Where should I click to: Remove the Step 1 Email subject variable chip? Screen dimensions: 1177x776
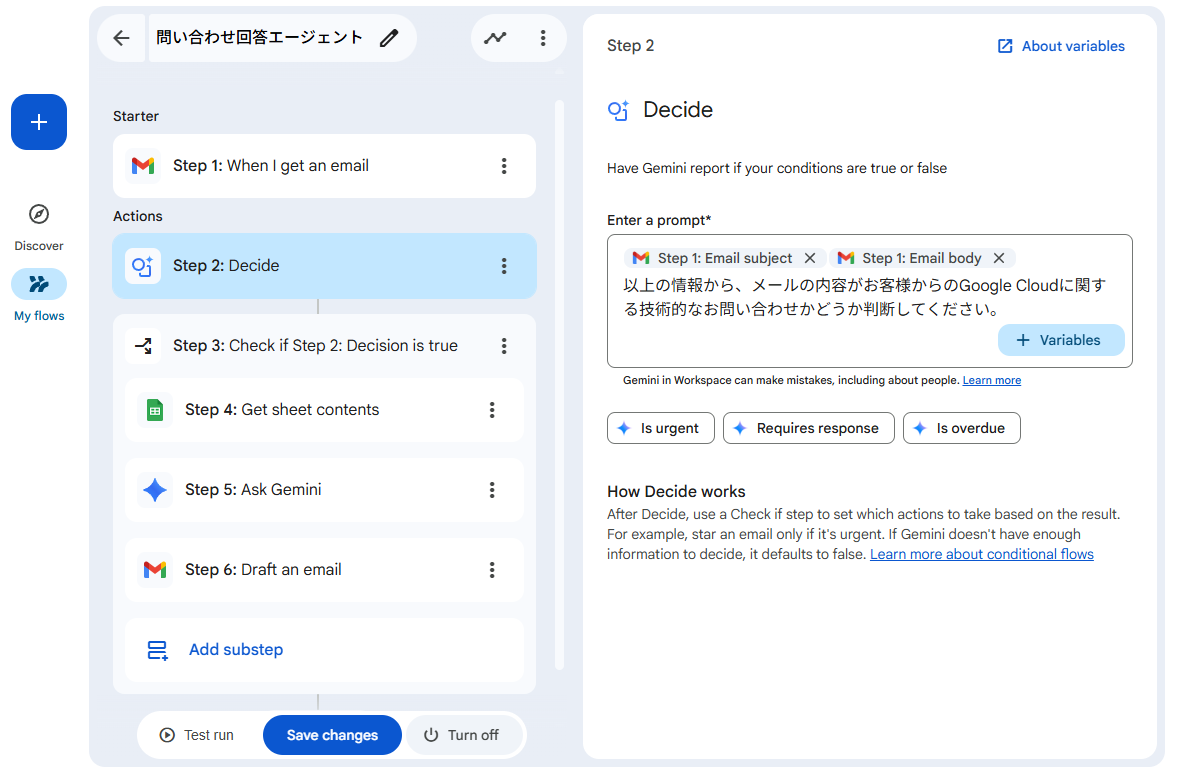[x=810, y=257]
